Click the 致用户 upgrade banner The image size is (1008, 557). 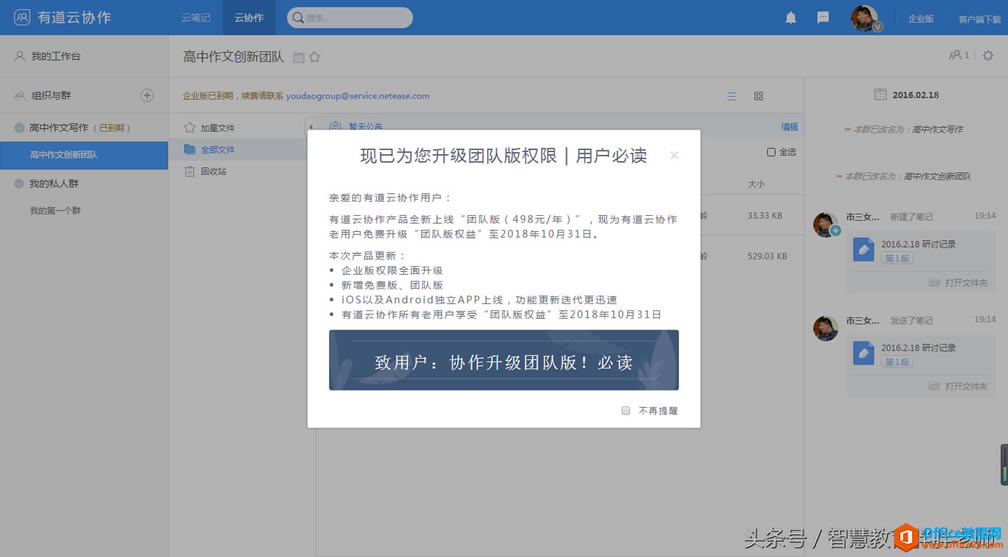point(503,360)
